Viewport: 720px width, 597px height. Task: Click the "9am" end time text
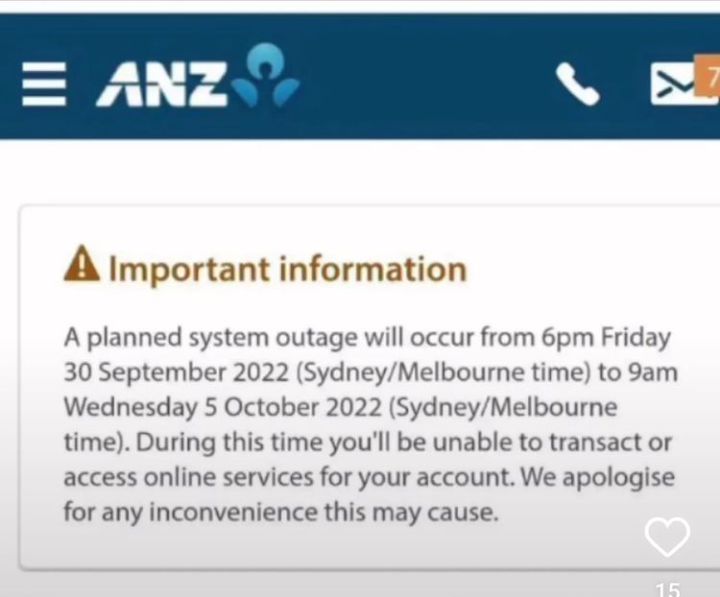[647, 372]
